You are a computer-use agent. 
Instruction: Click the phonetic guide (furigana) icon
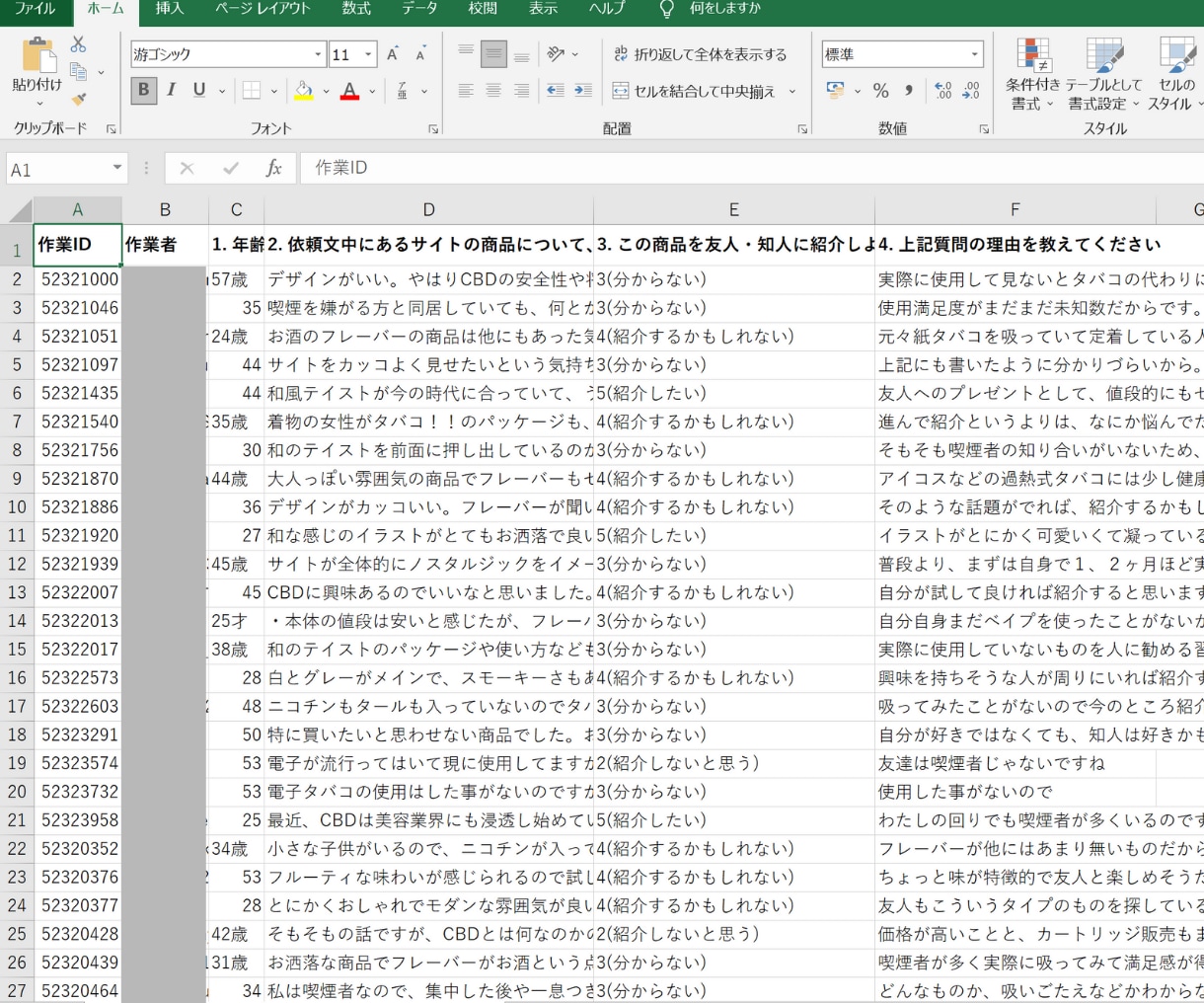pyautogui.click(x=403, y=91)
